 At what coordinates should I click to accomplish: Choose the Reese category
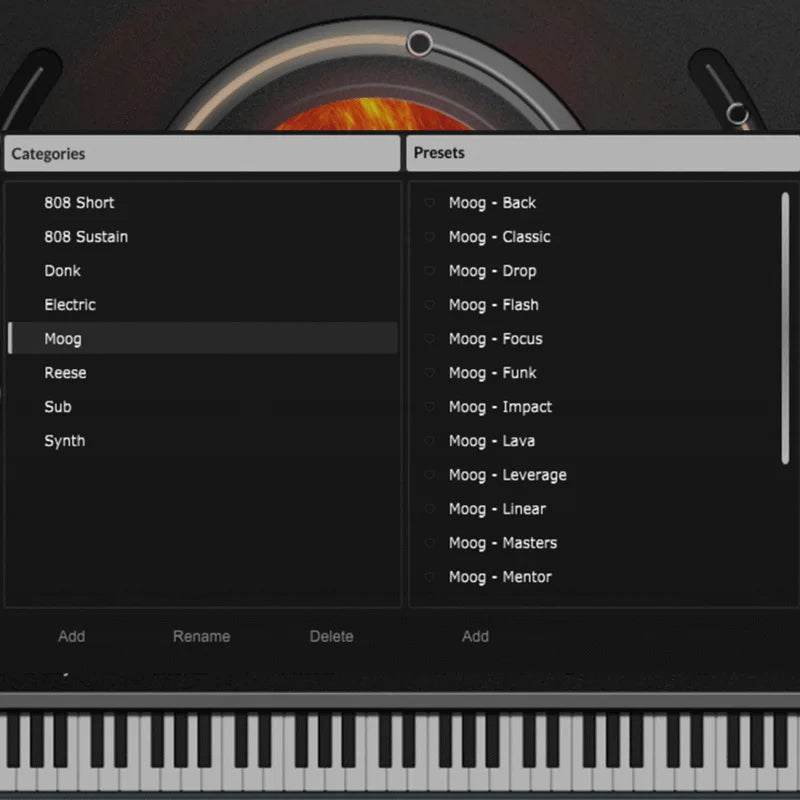pyautogui.click(x=65, y=373)
